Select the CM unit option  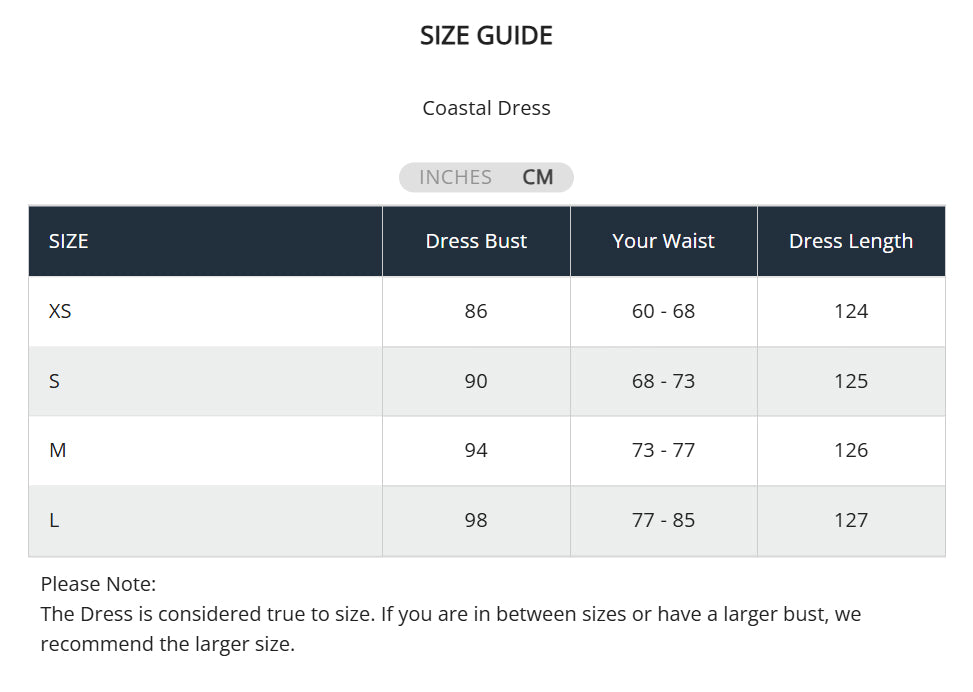(x=537, y=177)
